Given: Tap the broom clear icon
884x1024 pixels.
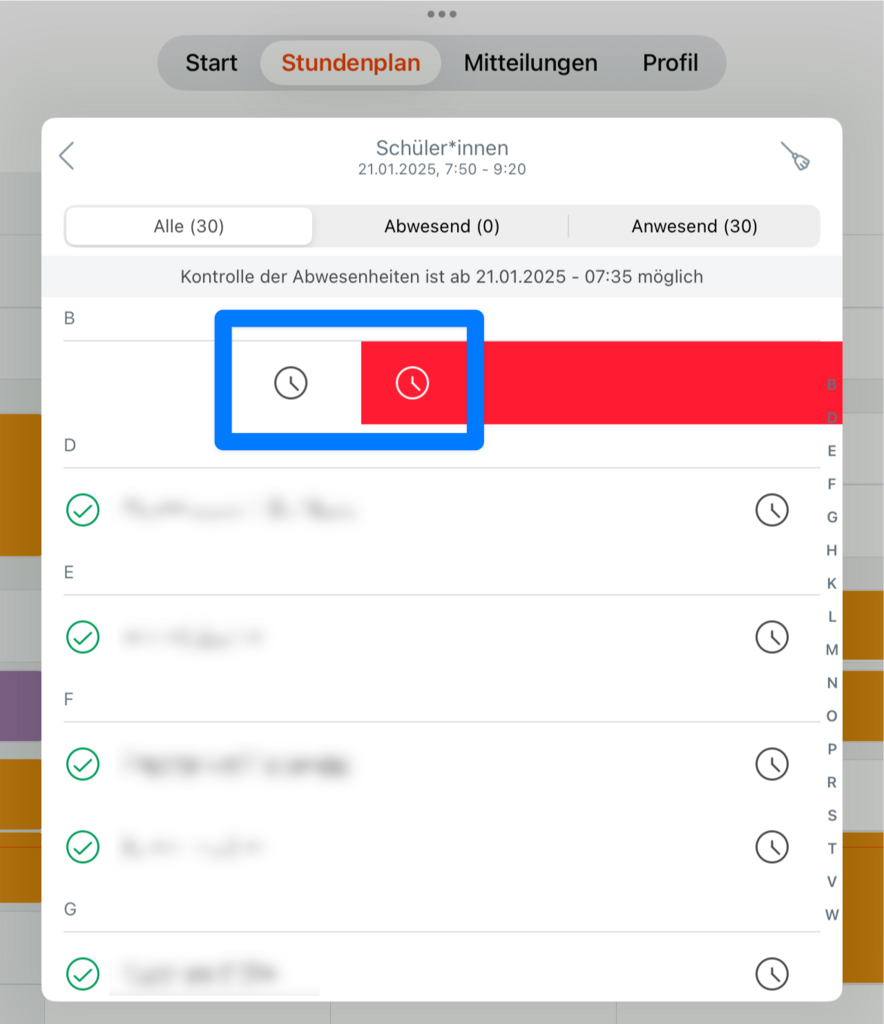Looking at the screenshot, I should click(796, 157).
